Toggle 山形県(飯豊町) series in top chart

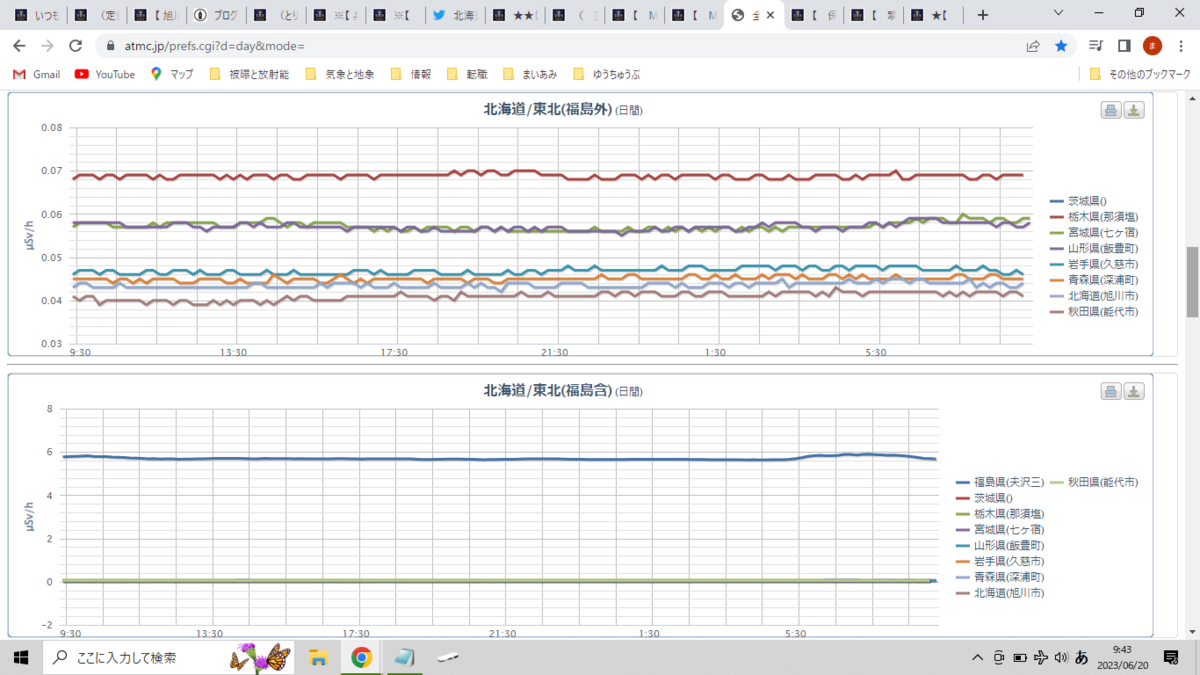click(x=1094, y=248)
